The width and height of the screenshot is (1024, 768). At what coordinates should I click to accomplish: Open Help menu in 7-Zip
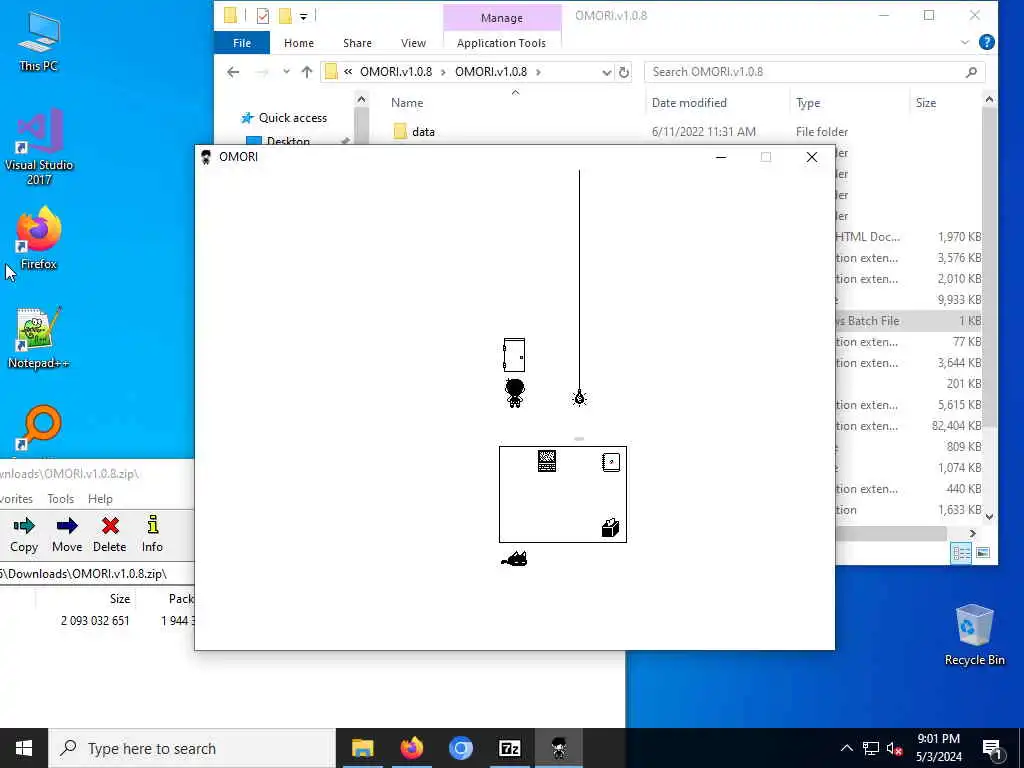[100, 499]
